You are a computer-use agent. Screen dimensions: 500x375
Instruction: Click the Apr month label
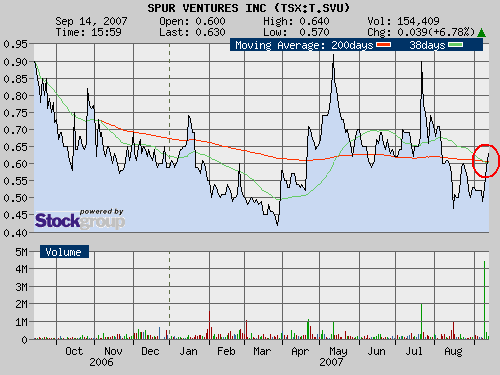point(300,351)
